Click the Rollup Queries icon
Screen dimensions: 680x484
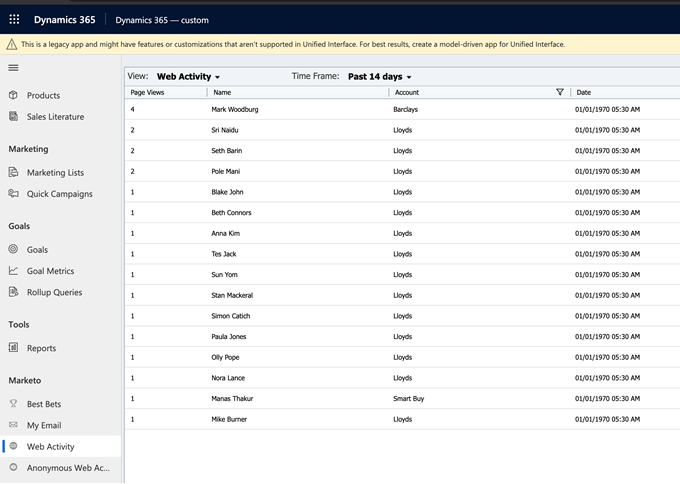point(13,292)
